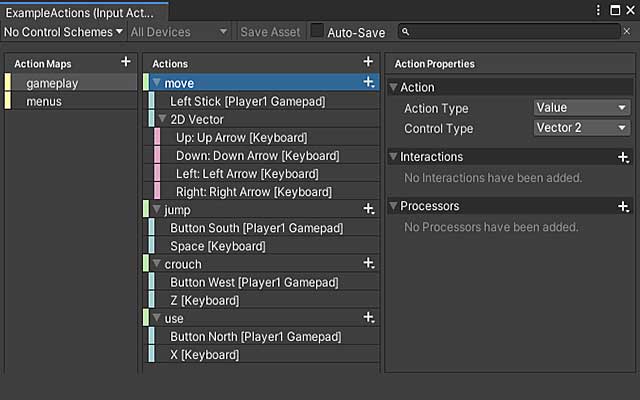Open the window's three-dot options menu
This screenshot has height=400, width=640.
(x=598, y=10)
